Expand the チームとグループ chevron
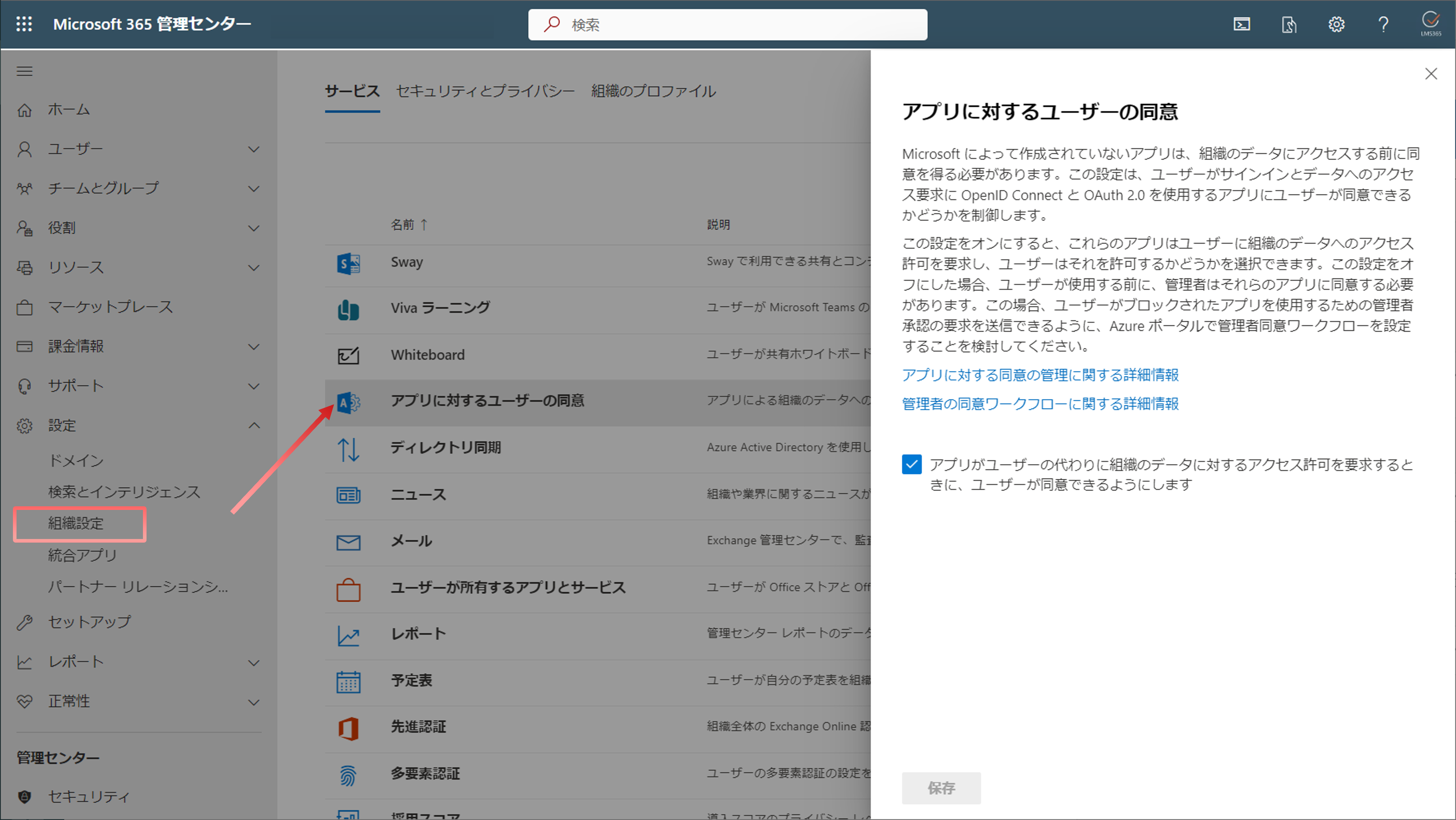The width and height of the screenshot is (1456, 820). click(x=254, y=189)
